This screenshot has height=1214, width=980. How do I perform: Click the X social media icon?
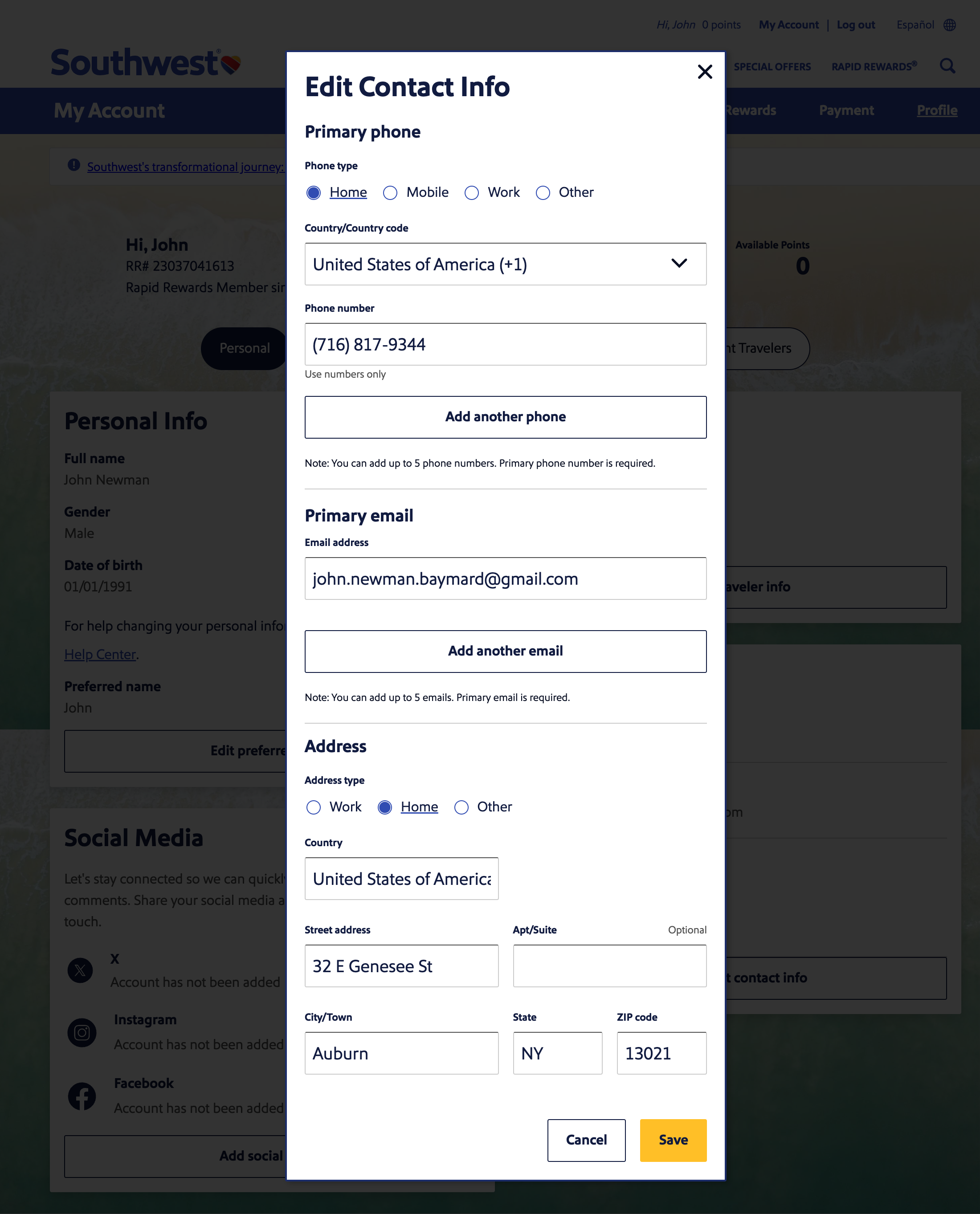click(80, 970)
